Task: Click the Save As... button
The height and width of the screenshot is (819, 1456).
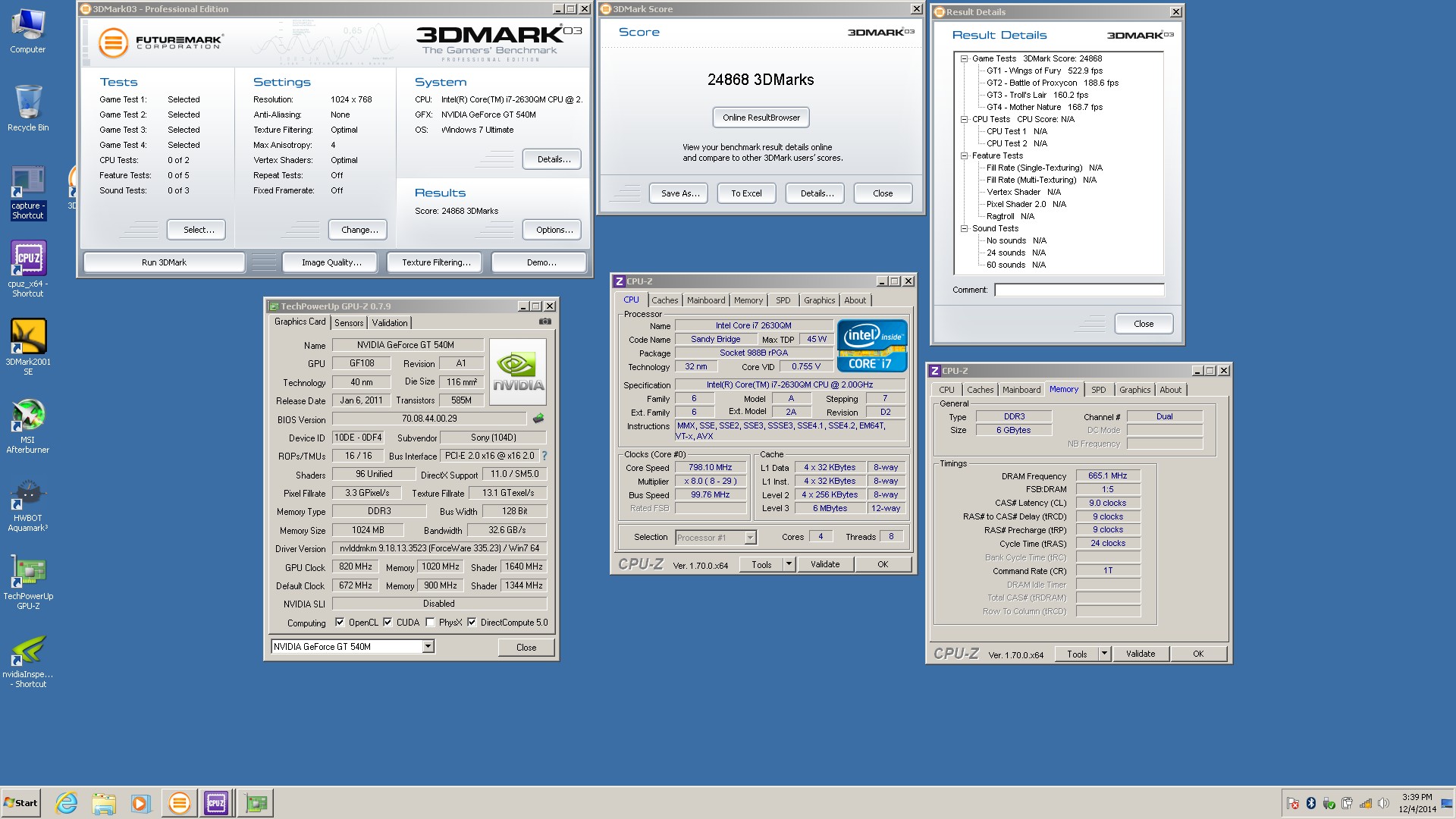Action: pyautogui.click(x=679, y=193)
